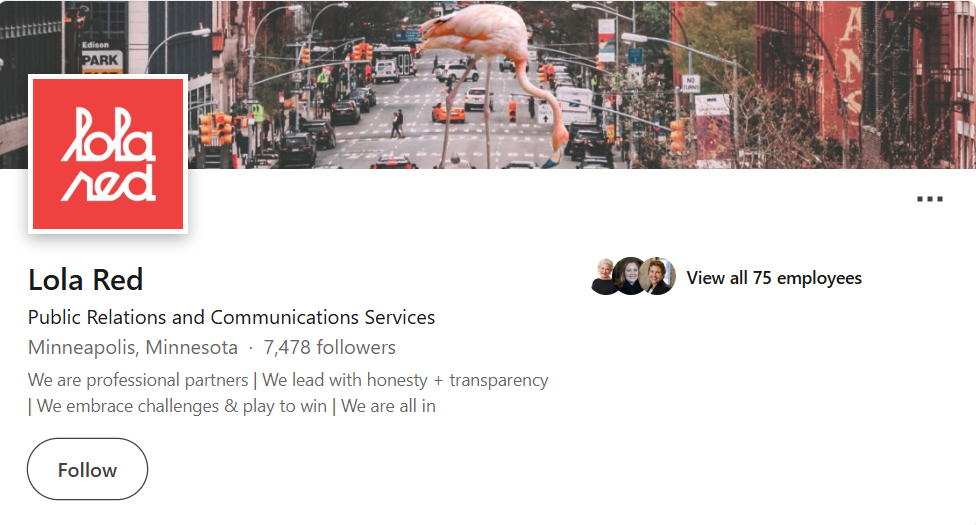Click the first employee avatar photo

604,276
